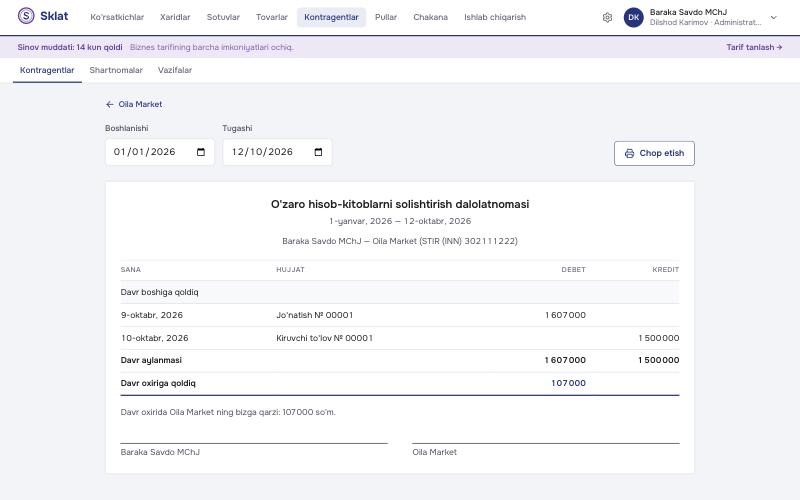Open Pullar menu

(x=386, y=17)
